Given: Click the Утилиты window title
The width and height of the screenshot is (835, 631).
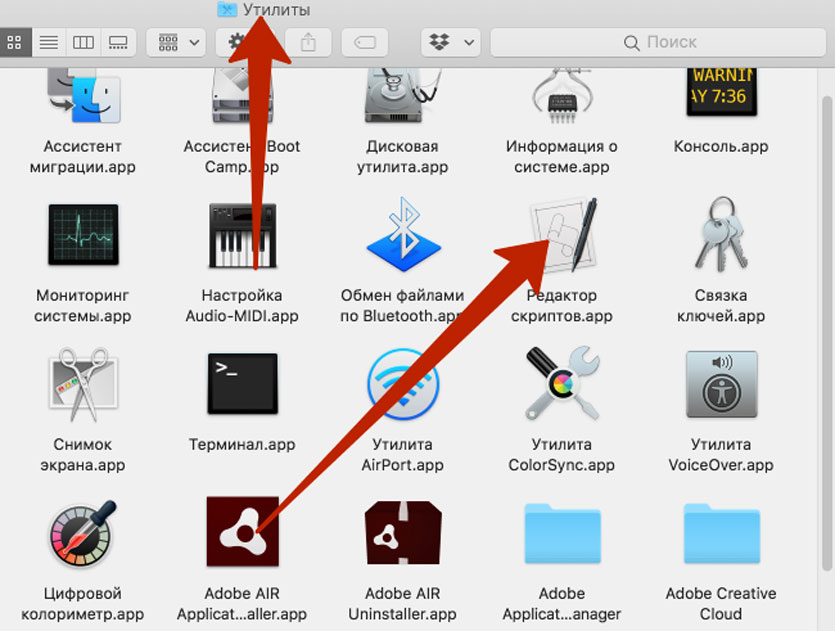Looking at the screenshot, I should 276,10.
